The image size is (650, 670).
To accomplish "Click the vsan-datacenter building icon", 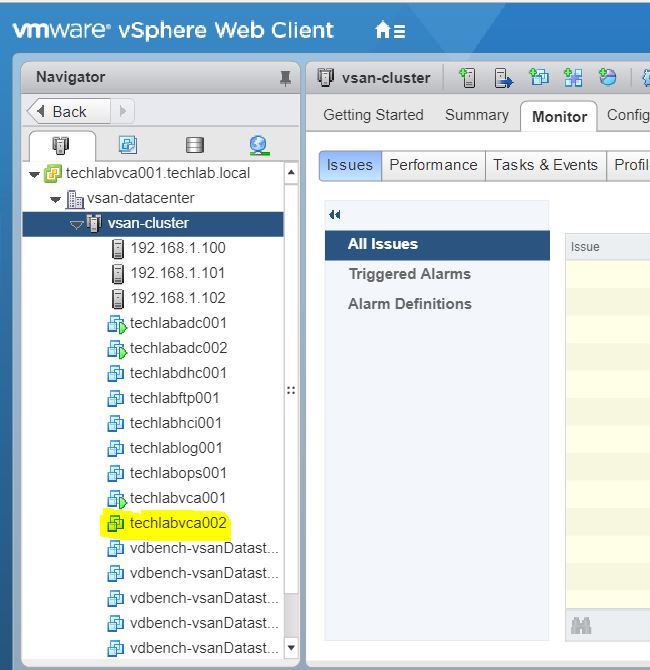I will coord(75,199).
